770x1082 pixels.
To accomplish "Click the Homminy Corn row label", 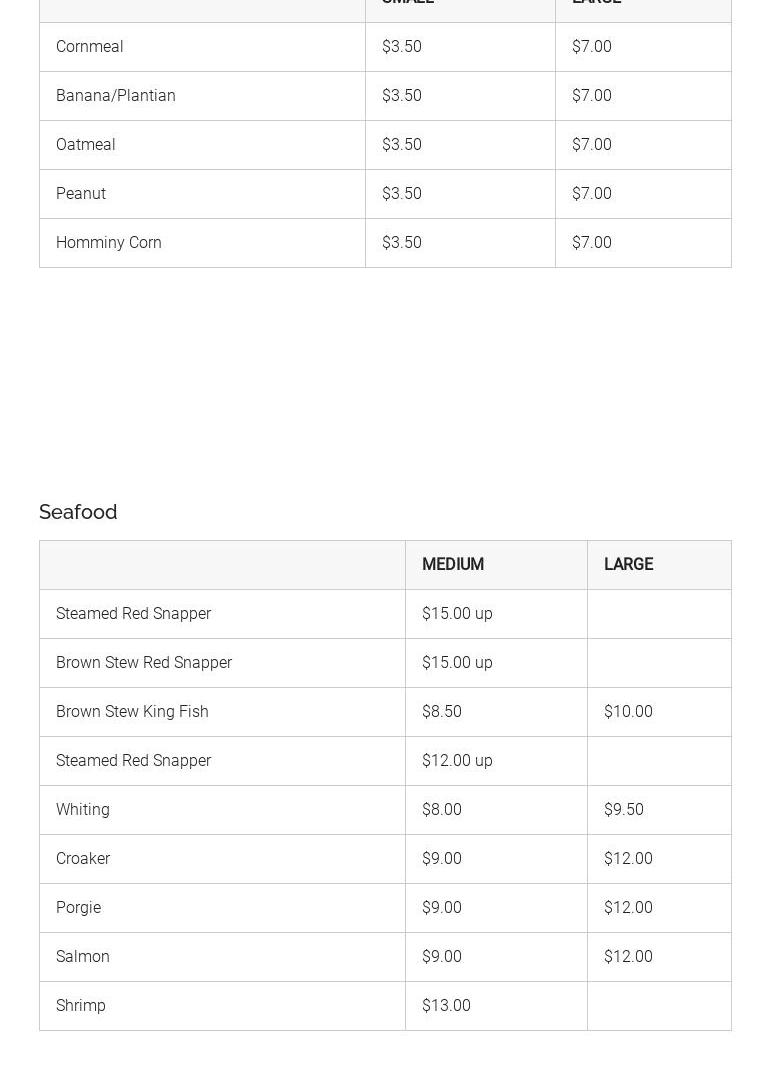I will click(109, 243).
